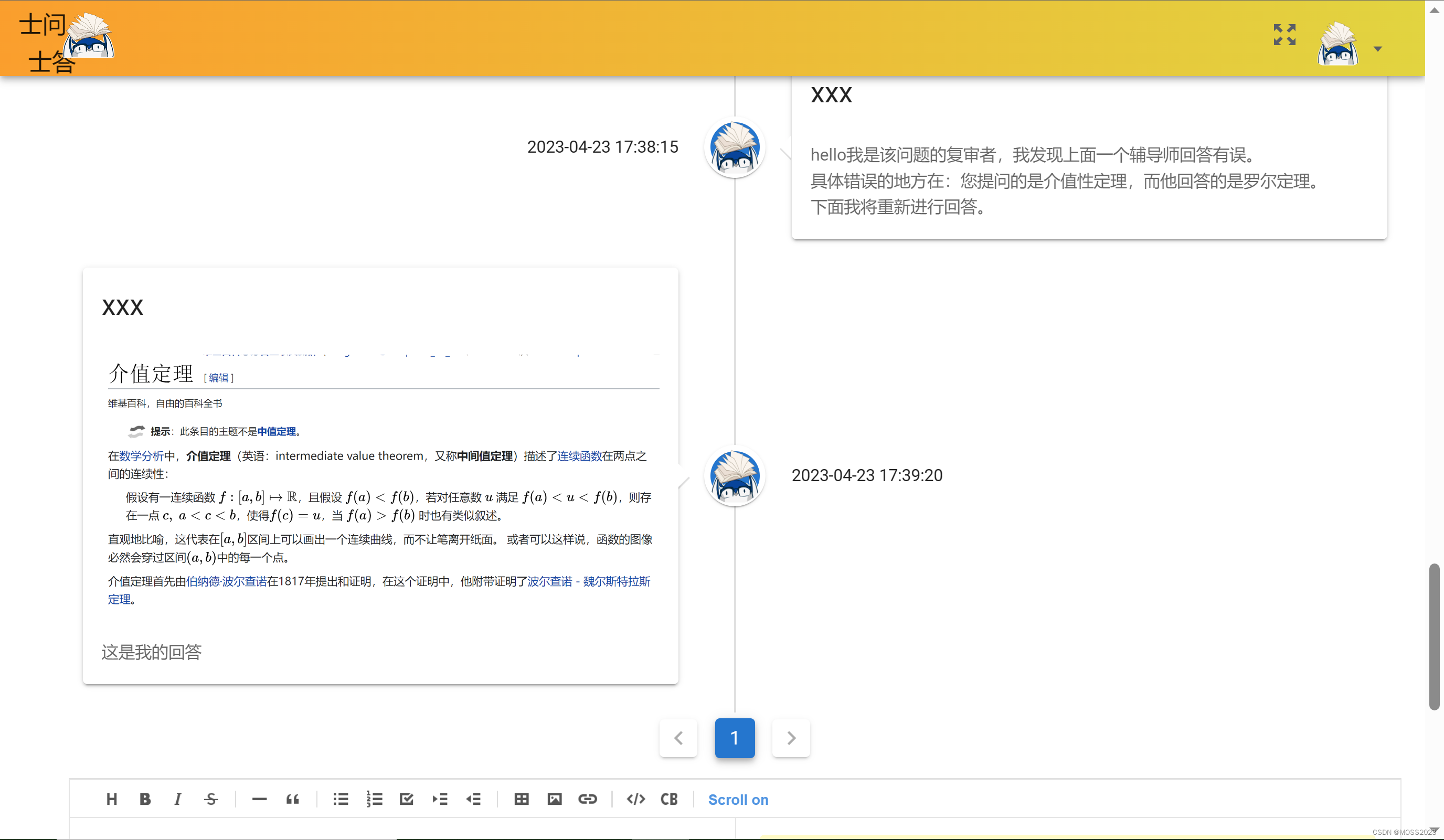Select the unordered list icon
Screen dimensions: 1444x840
(340, 799)
